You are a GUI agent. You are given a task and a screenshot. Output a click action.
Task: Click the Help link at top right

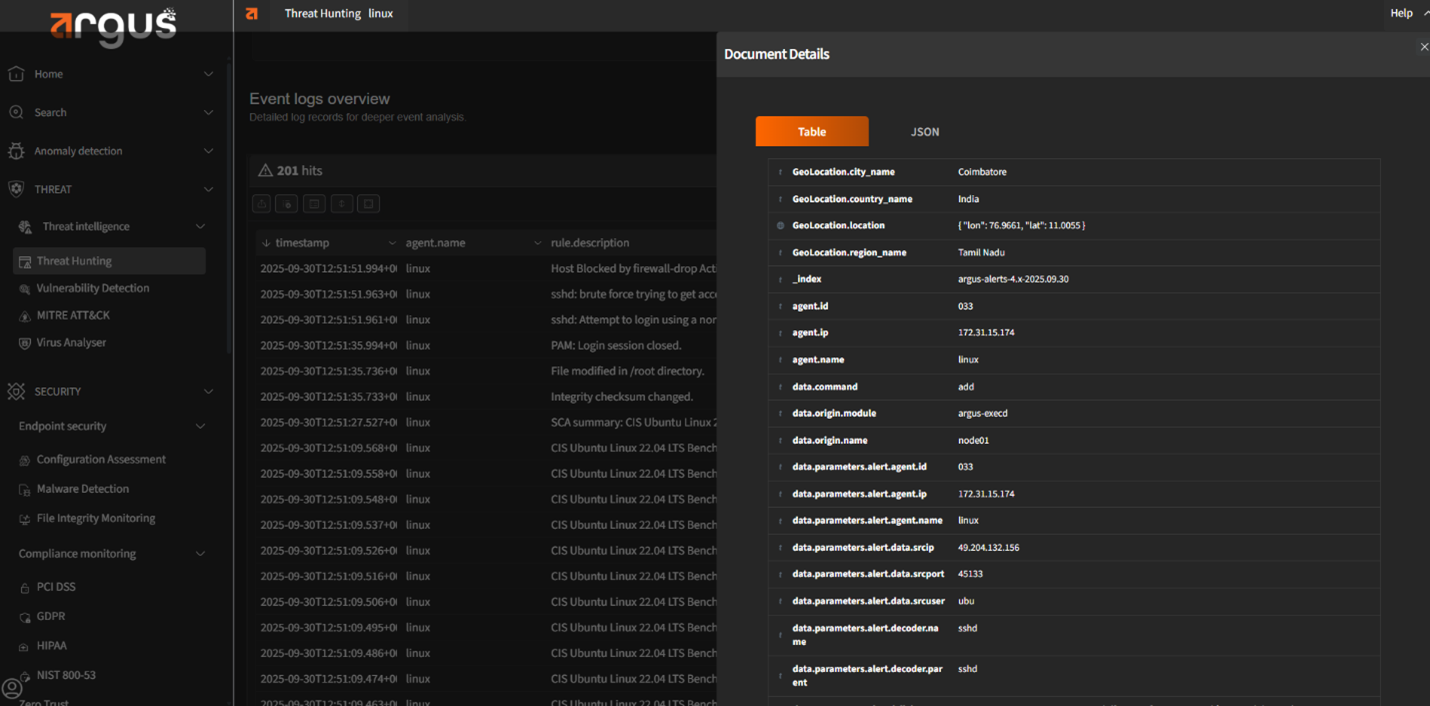(1401, 13)
